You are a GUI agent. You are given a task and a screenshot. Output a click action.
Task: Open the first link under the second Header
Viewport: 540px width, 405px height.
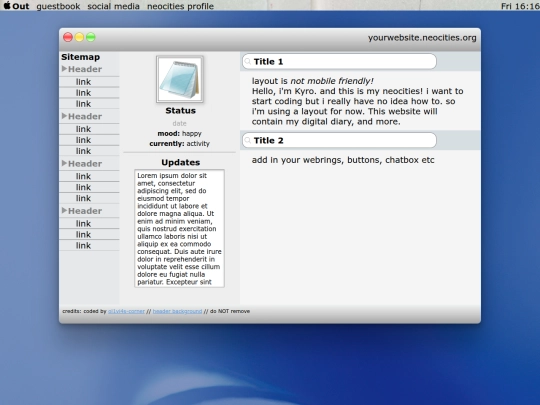(x=83, y=129)
